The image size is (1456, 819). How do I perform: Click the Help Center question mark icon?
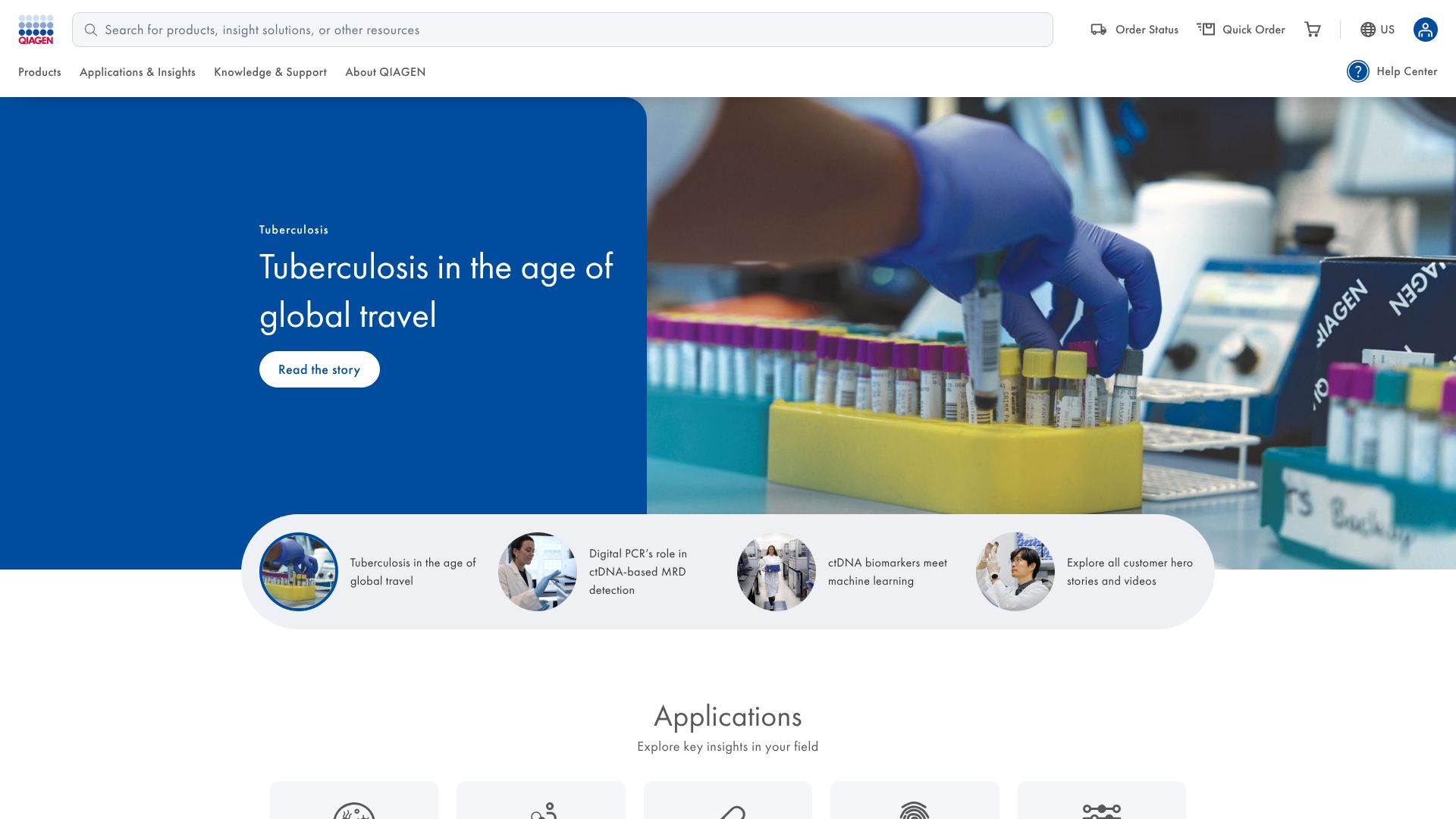tap(1357, 71)
